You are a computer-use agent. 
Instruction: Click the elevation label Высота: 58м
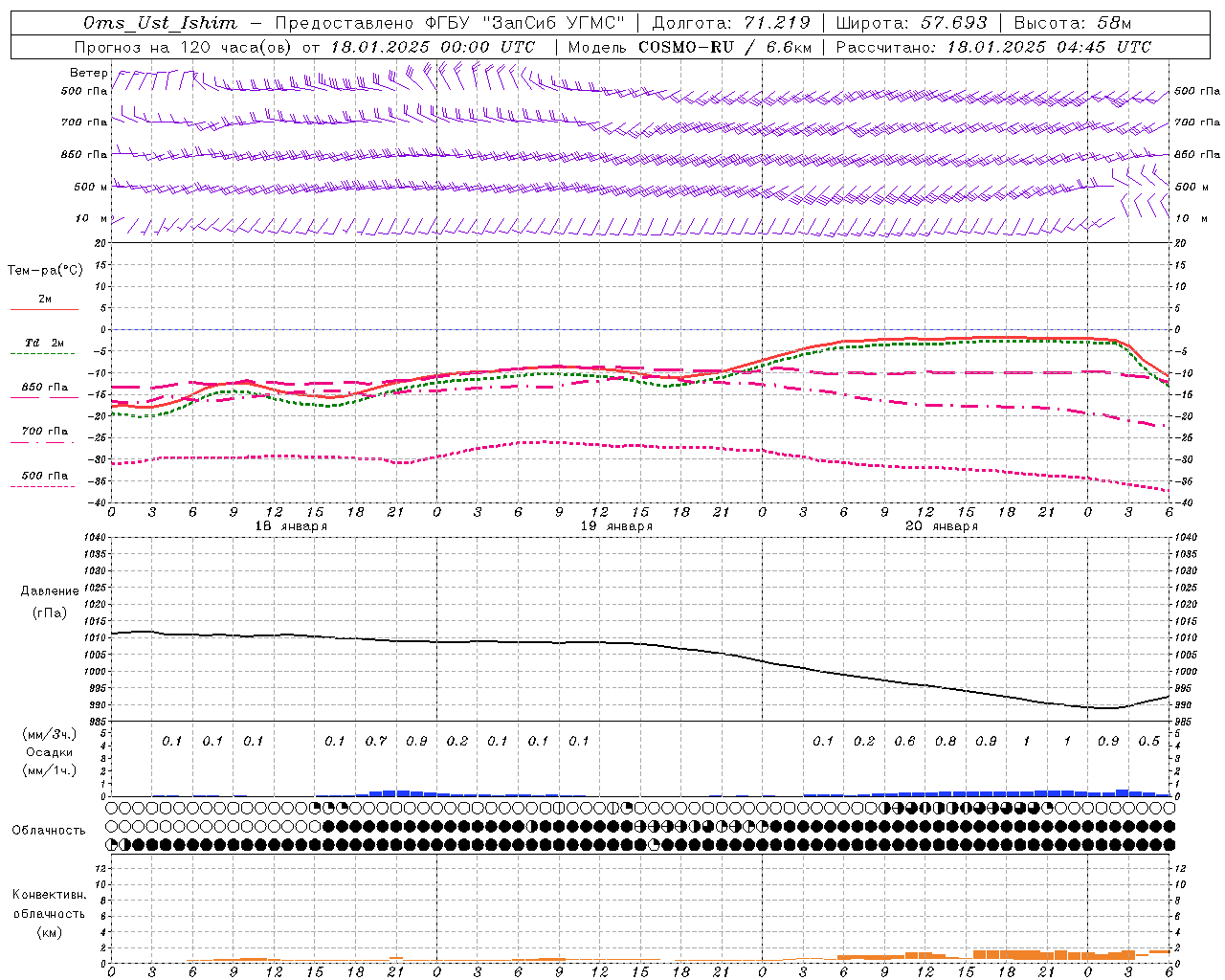click(x=1073, y=23)
